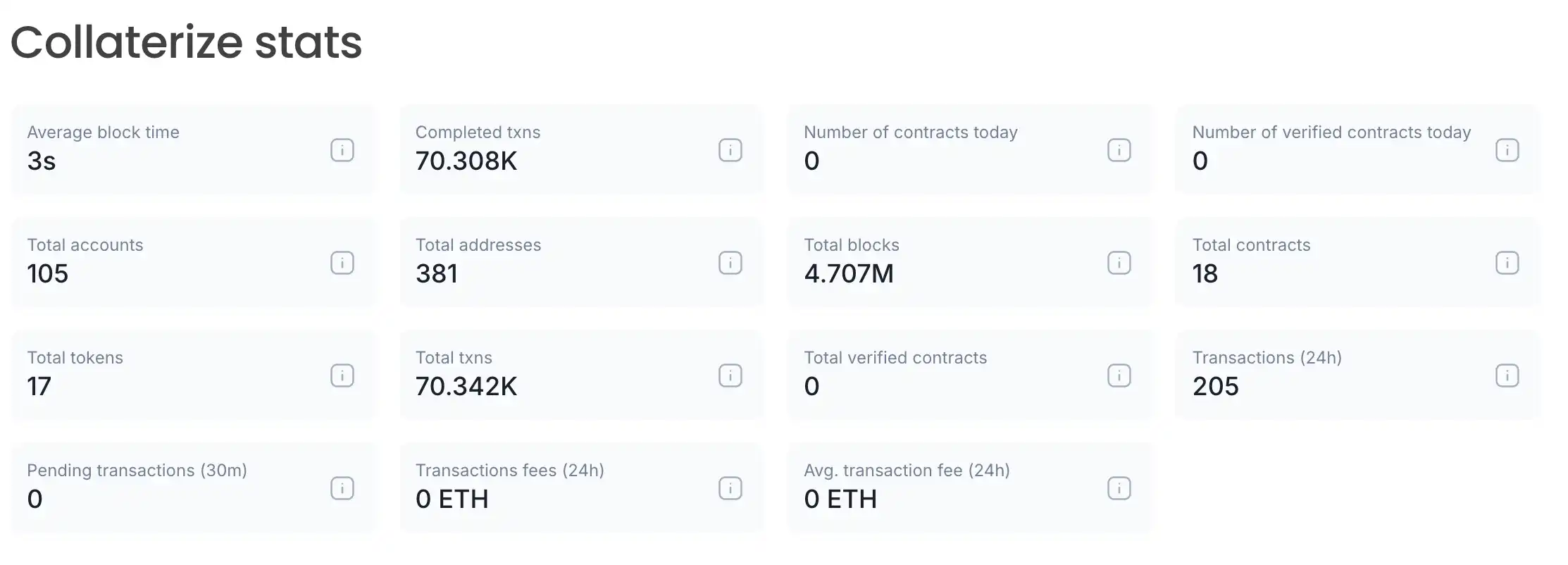Click Pending transactions (30m) info icon
1568x565 pixels.
tap(342, 488)
